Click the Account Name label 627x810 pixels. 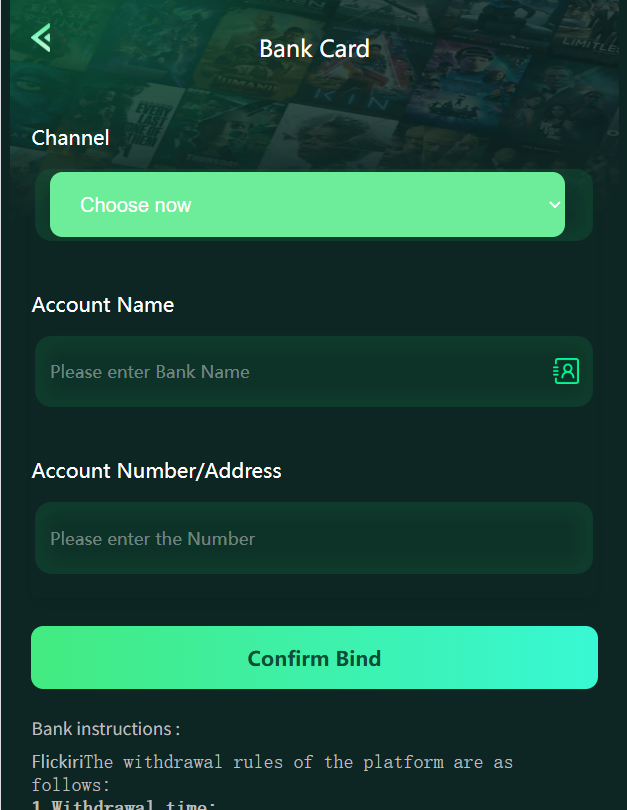(103, 305)
